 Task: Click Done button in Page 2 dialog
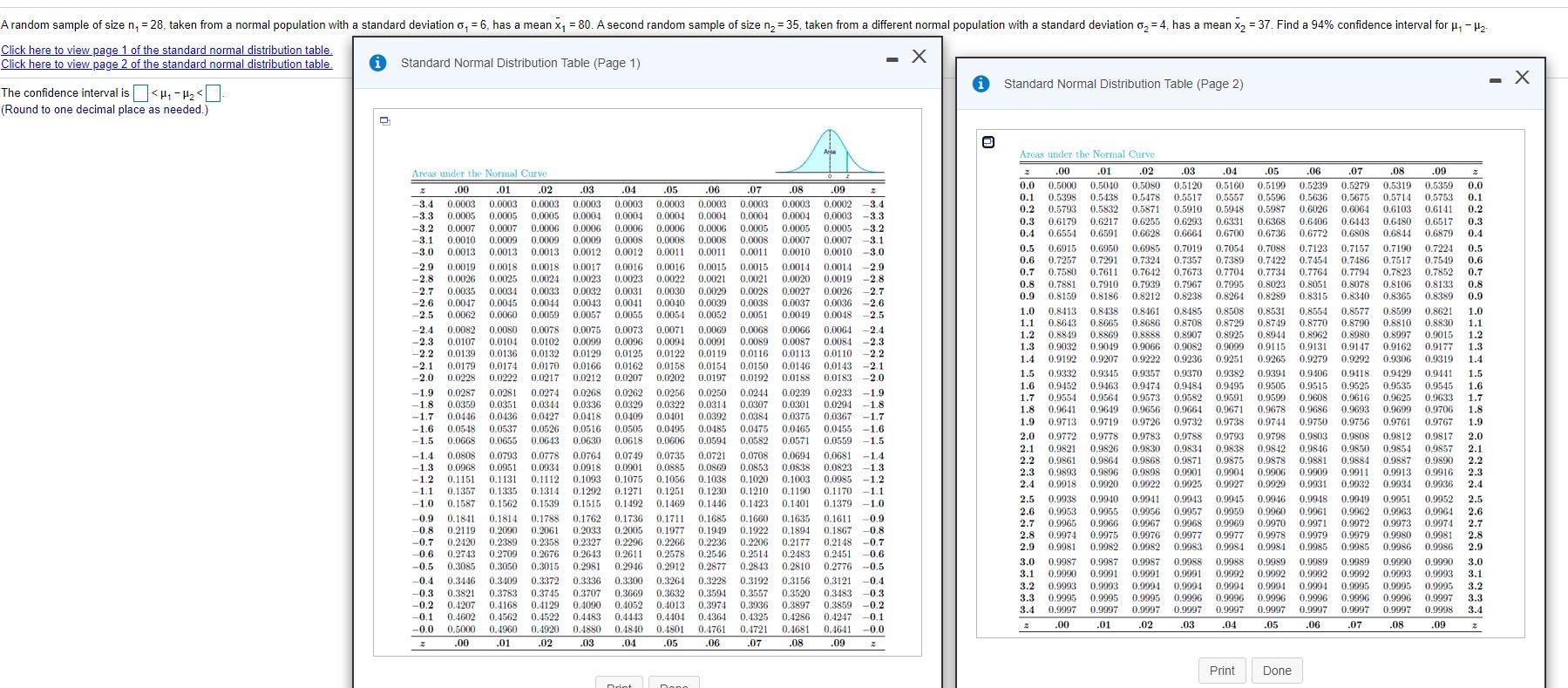pyautogui.click(x=1277, y=671)
